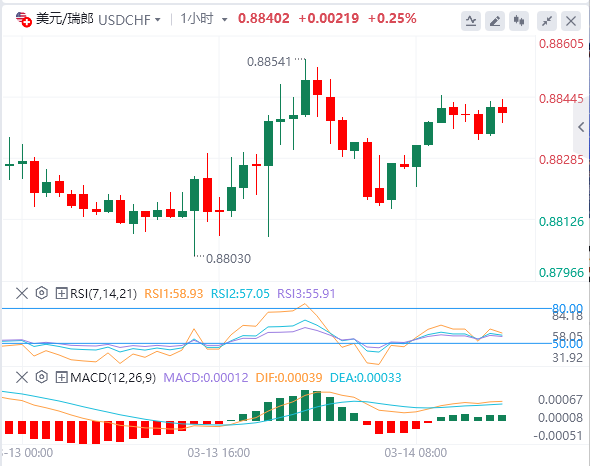Click the 美元/瑞郎 pair name
Image resolution: width=590 pixels, height=466 pixels.
[x=65, y=19]
